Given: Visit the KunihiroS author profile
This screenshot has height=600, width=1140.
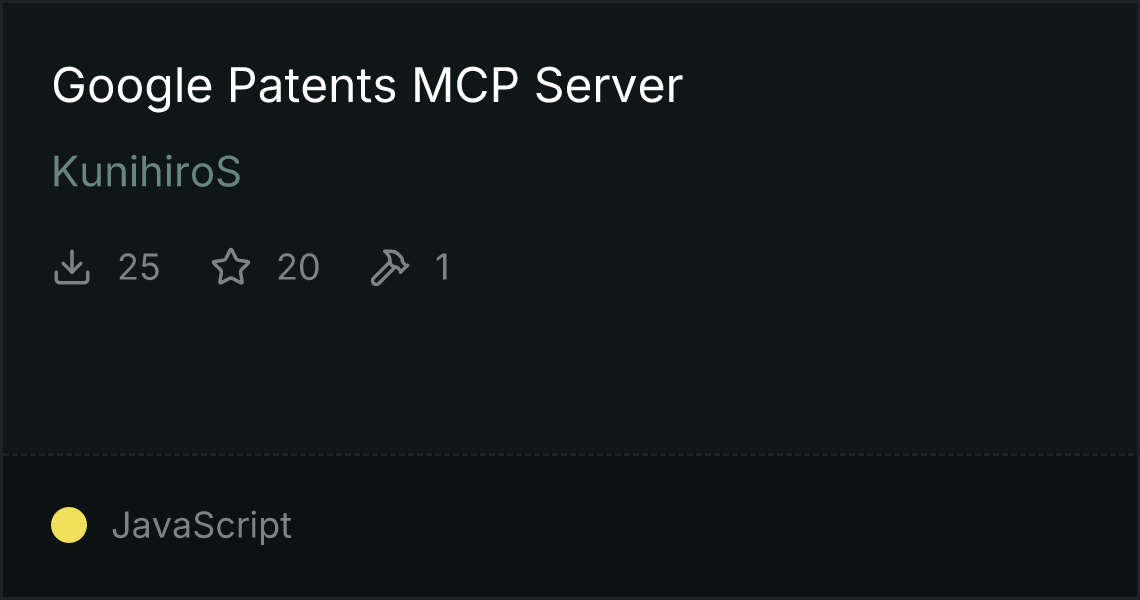Looking at the screenshot, I should pyautogui.click(x=146, y=172).
